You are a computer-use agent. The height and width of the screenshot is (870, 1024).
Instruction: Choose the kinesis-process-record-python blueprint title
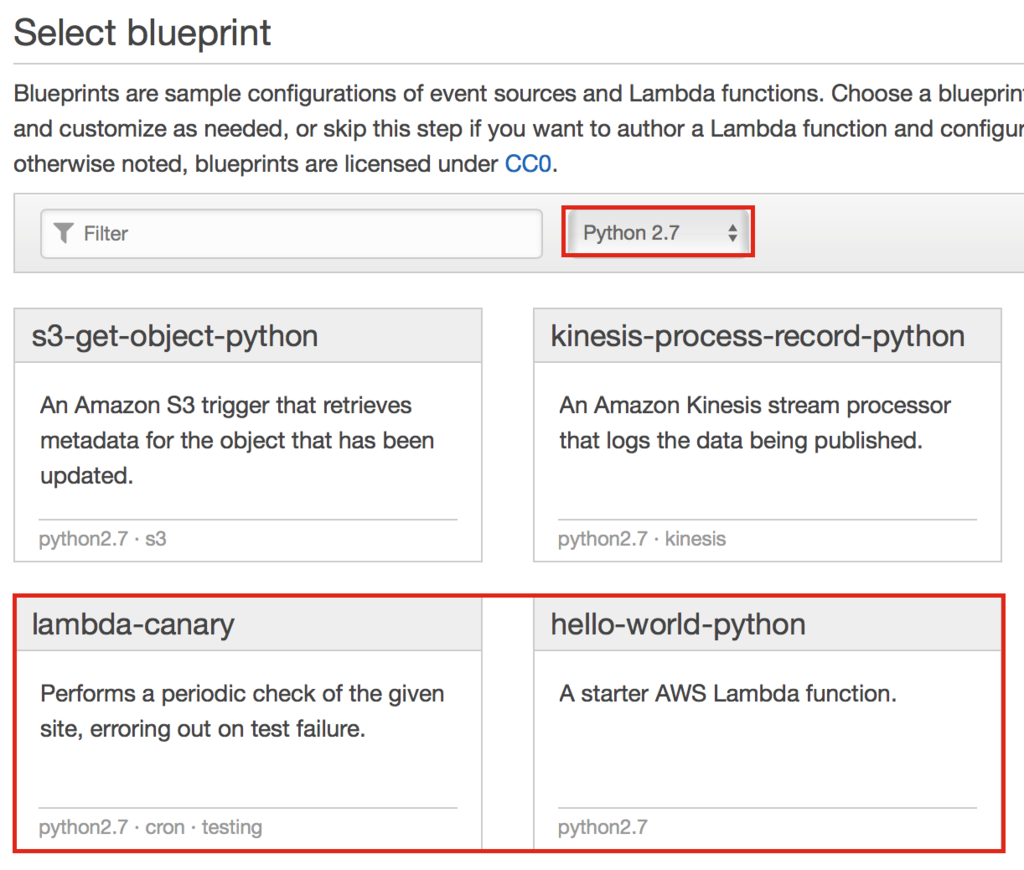[757, 336]
